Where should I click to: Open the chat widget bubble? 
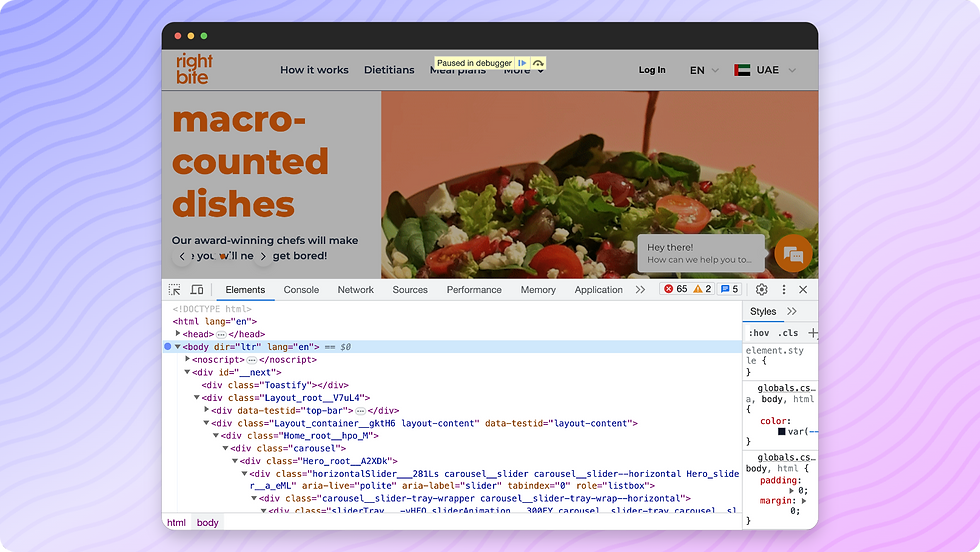(793, 254)
